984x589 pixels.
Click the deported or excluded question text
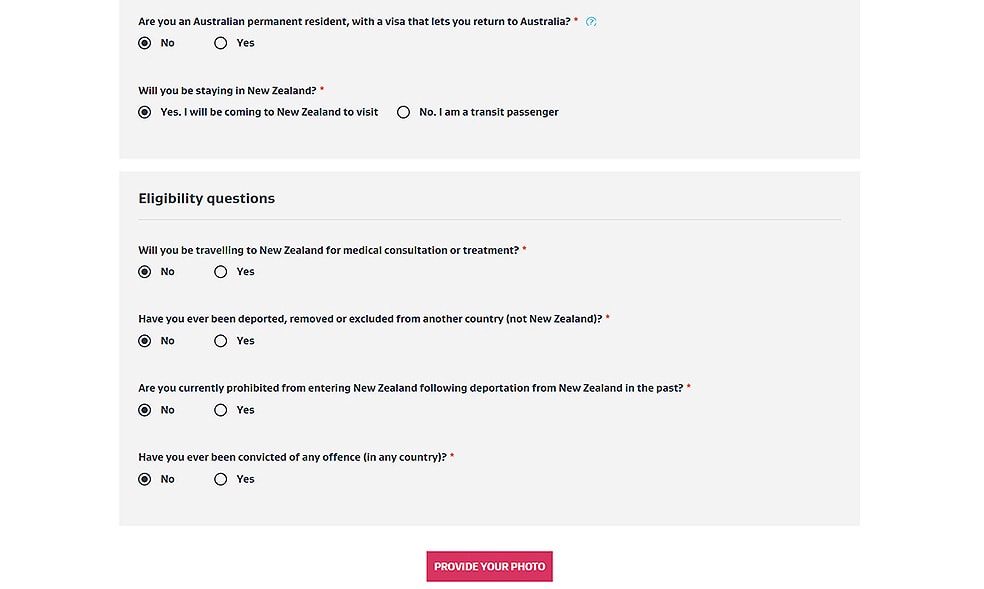coord(370,319)
